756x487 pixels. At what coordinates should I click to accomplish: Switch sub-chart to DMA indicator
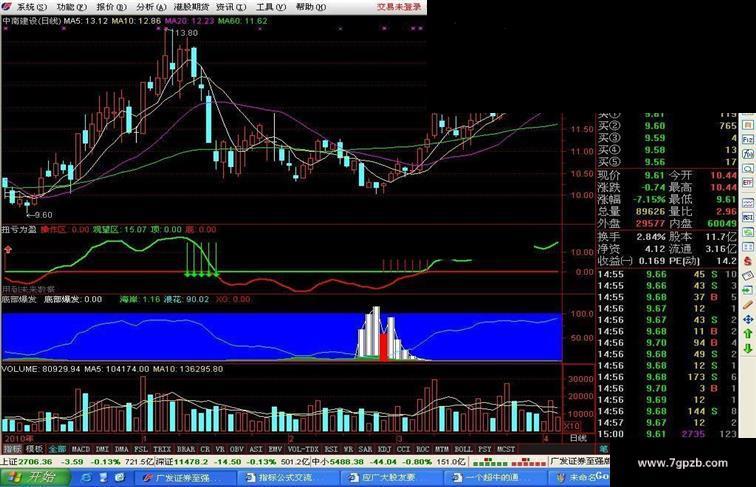(x=122, y=449)
